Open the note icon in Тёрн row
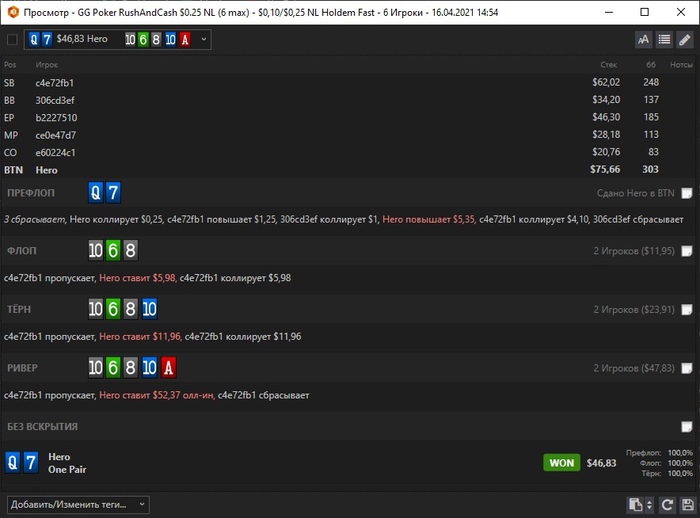This screenshot has height=518, width=700. click(687, 309)
